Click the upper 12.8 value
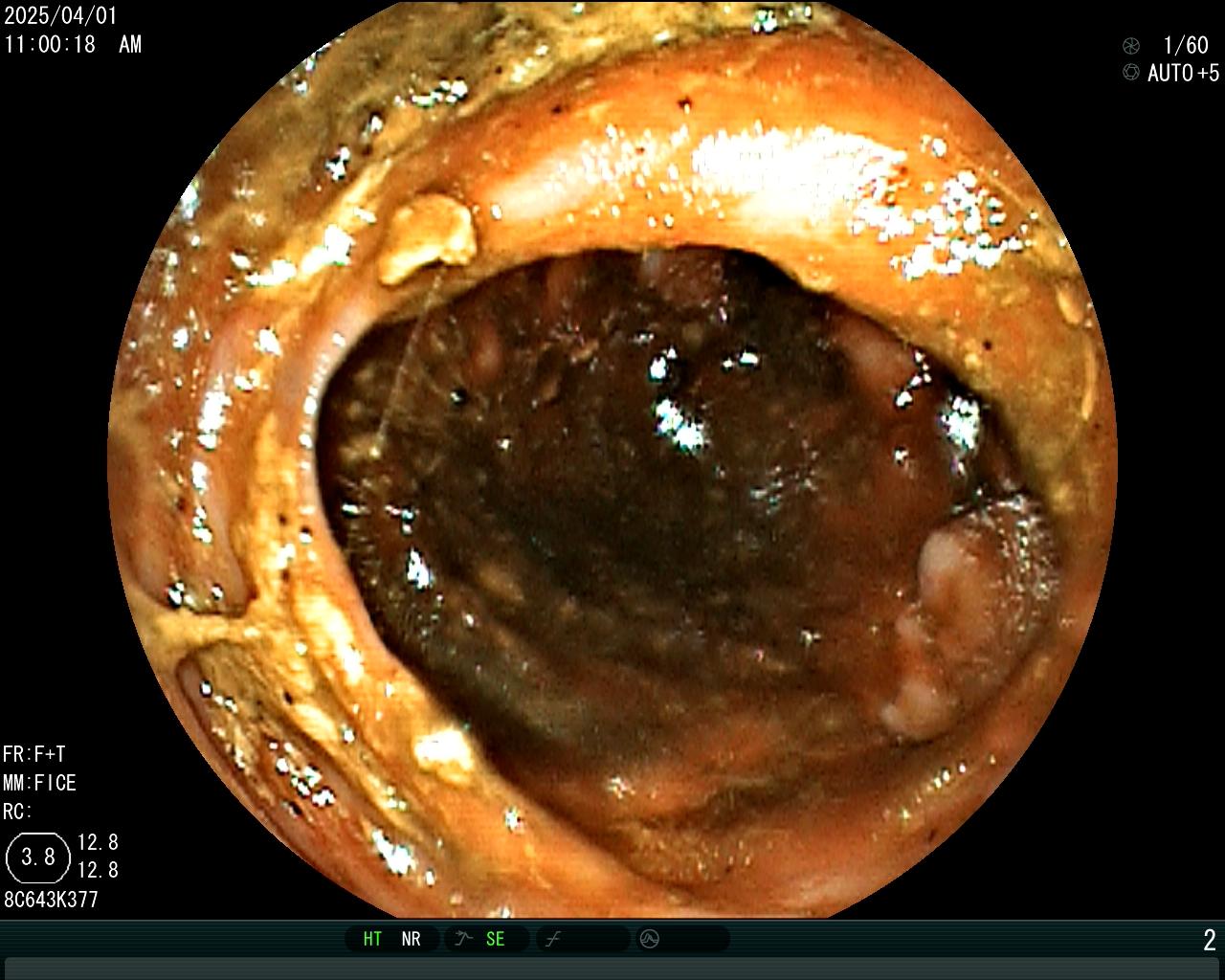Screen dimensions: 1225x980 point(98,842)
